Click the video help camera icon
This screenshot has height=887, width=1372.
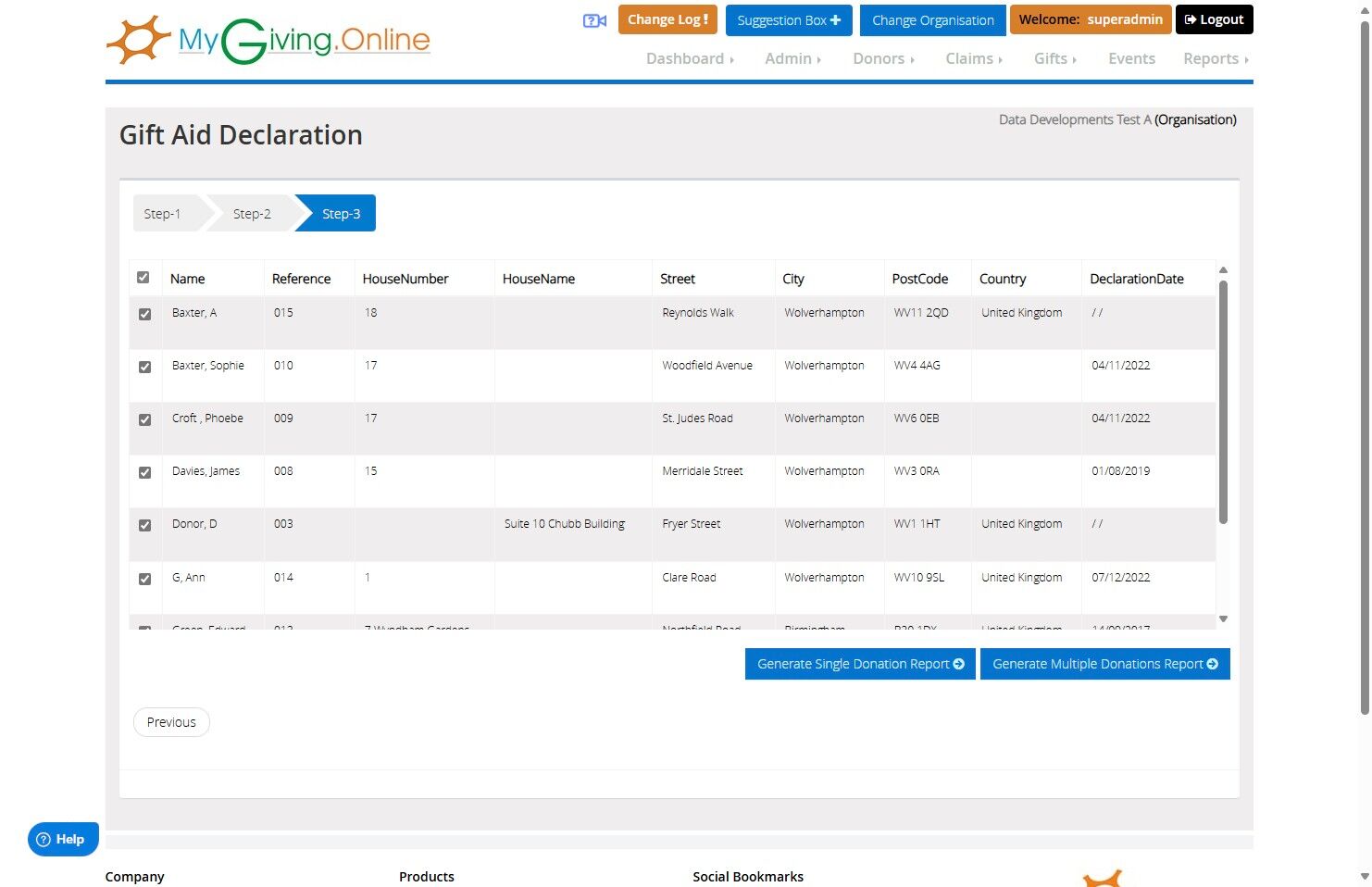(x=594, y=20)
